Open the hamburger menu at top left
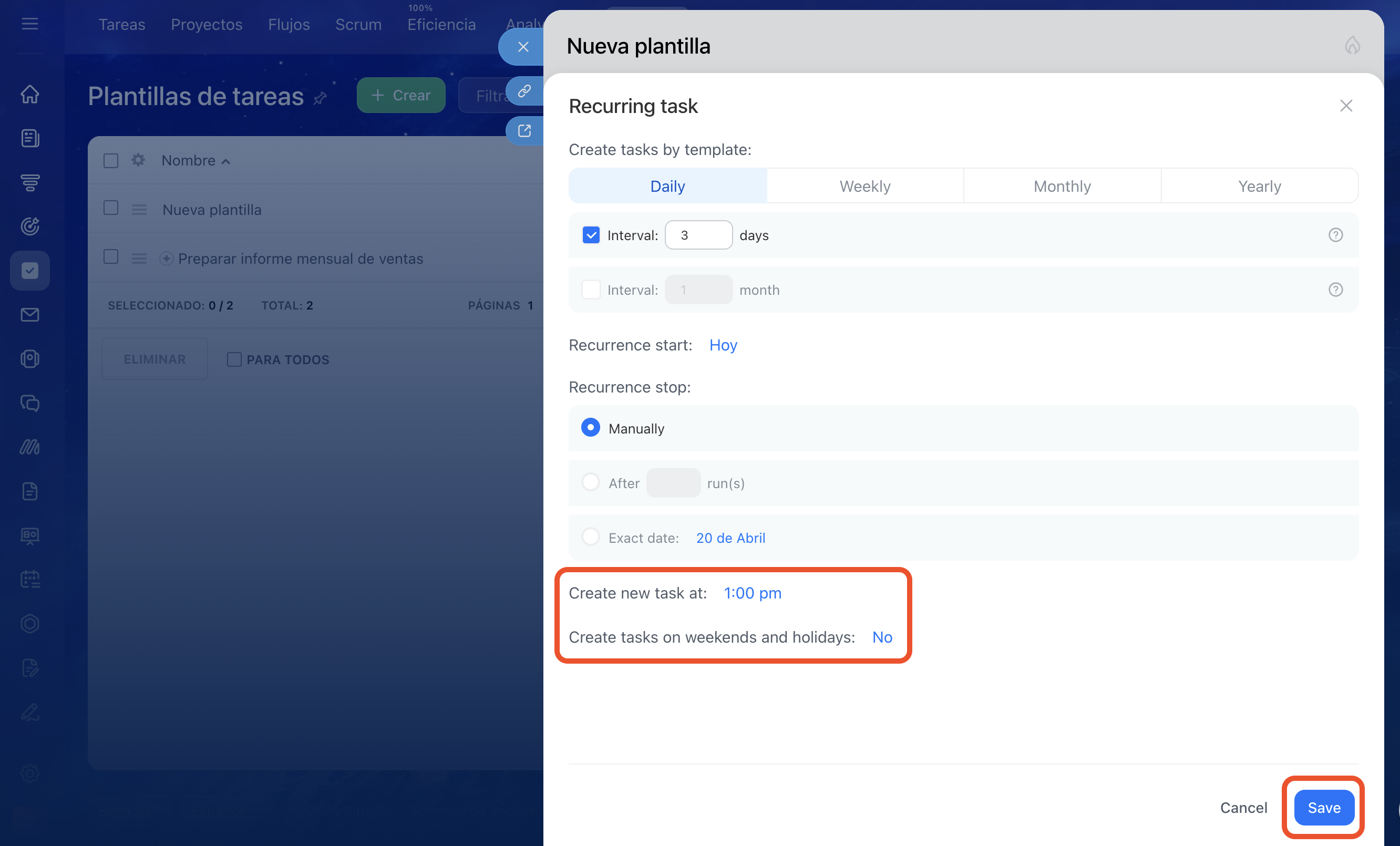 coord(29,24)
